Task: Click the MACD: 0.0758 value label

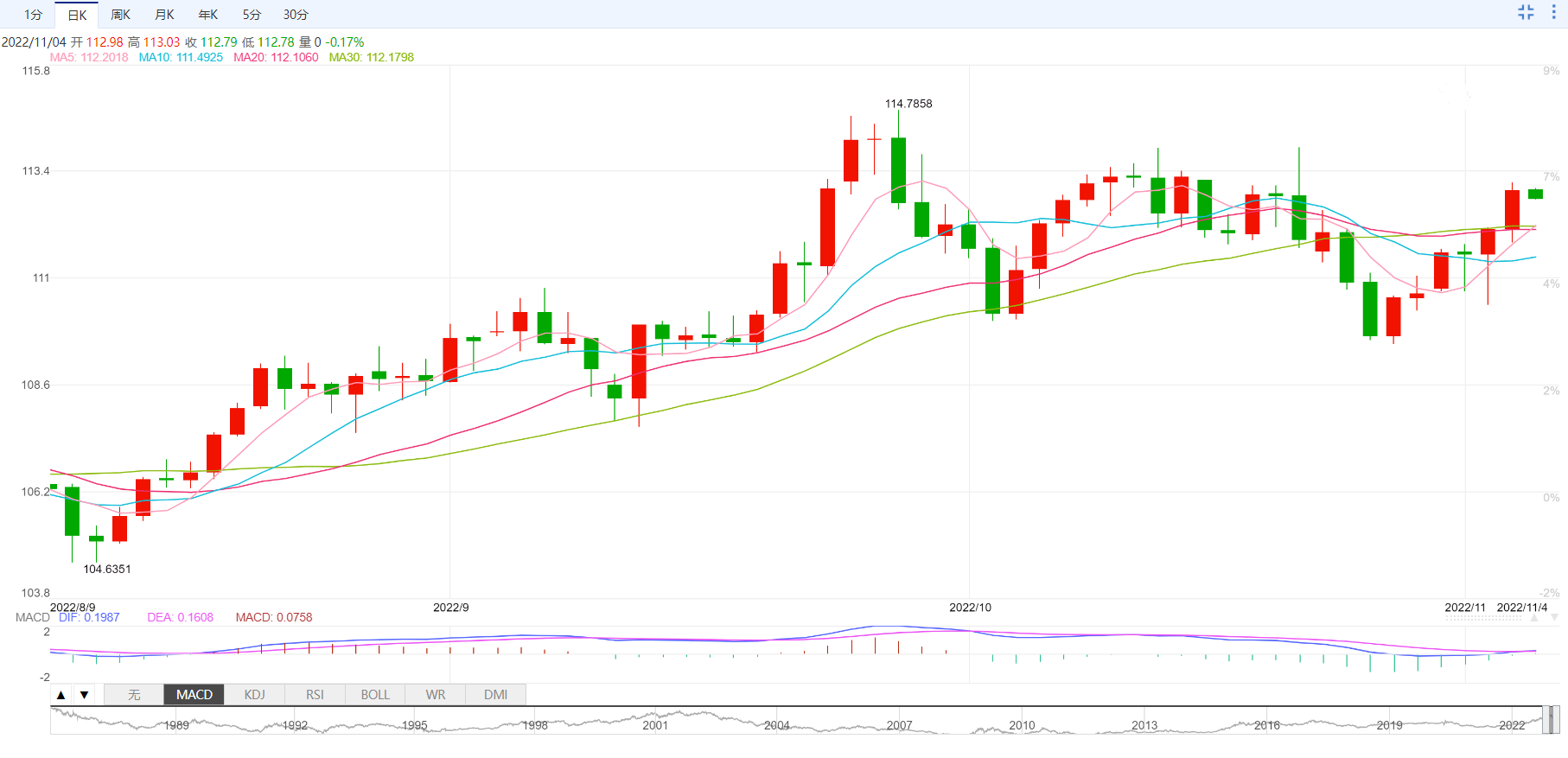Action: [x=274, y=617]
